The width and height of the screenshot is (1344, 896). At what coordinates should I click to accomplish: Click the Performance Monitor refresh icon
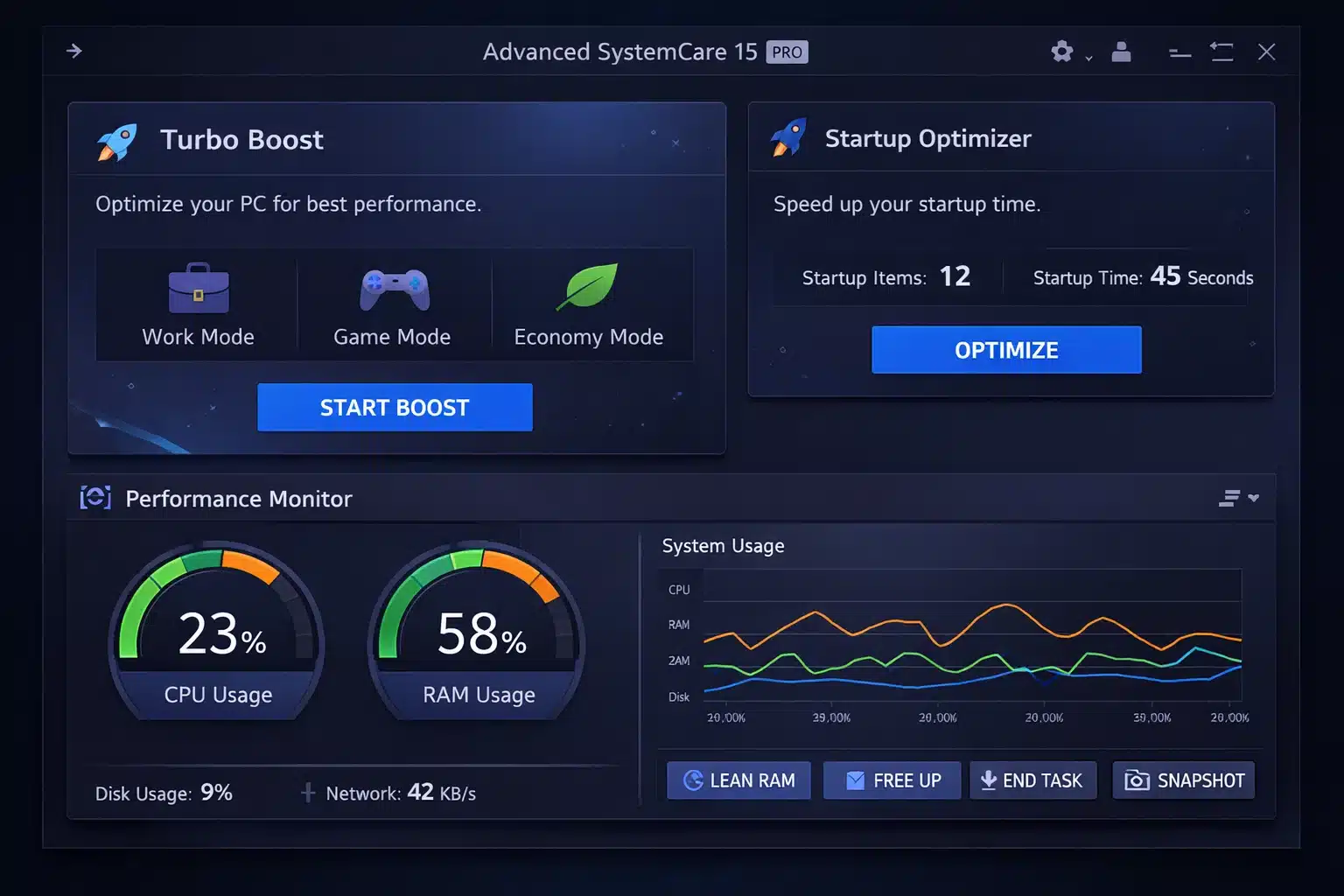click(94, 498)
